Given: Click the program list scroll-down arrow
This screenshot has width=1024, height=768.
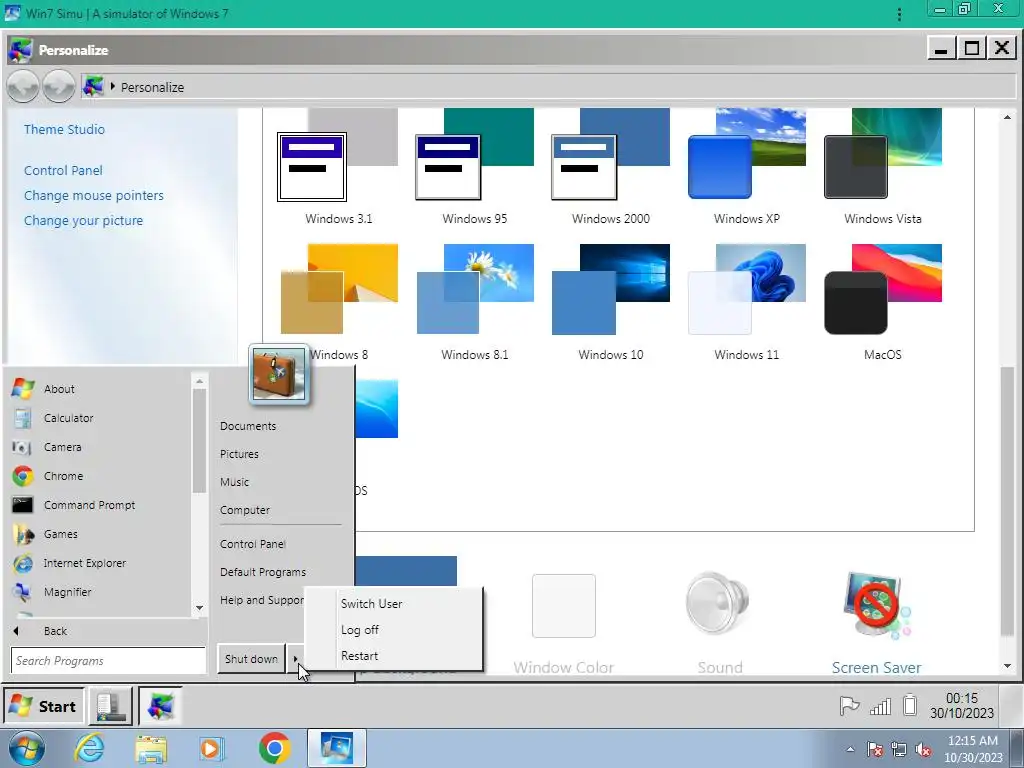Looking at the screenshot, I should pos(200,608).
